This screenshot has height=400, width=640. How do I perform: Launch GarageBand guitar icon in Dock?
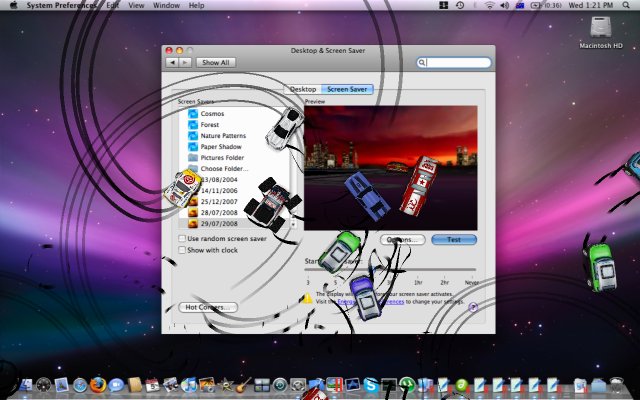243,384
